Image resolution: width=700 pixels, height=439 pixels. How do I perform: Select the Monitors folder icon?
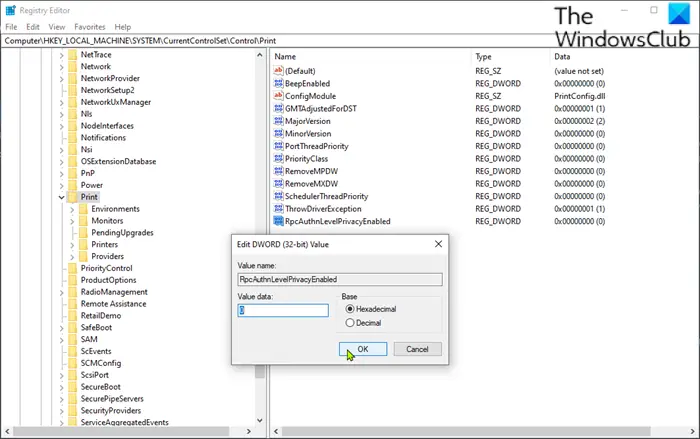(82, 220)
